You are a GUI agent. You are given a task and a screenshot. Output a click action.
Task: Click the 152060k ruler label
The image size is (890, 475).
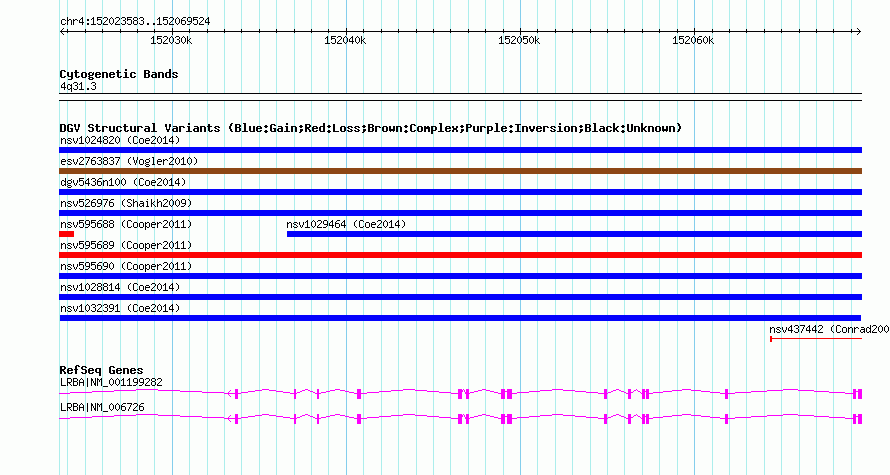(693, 41)
